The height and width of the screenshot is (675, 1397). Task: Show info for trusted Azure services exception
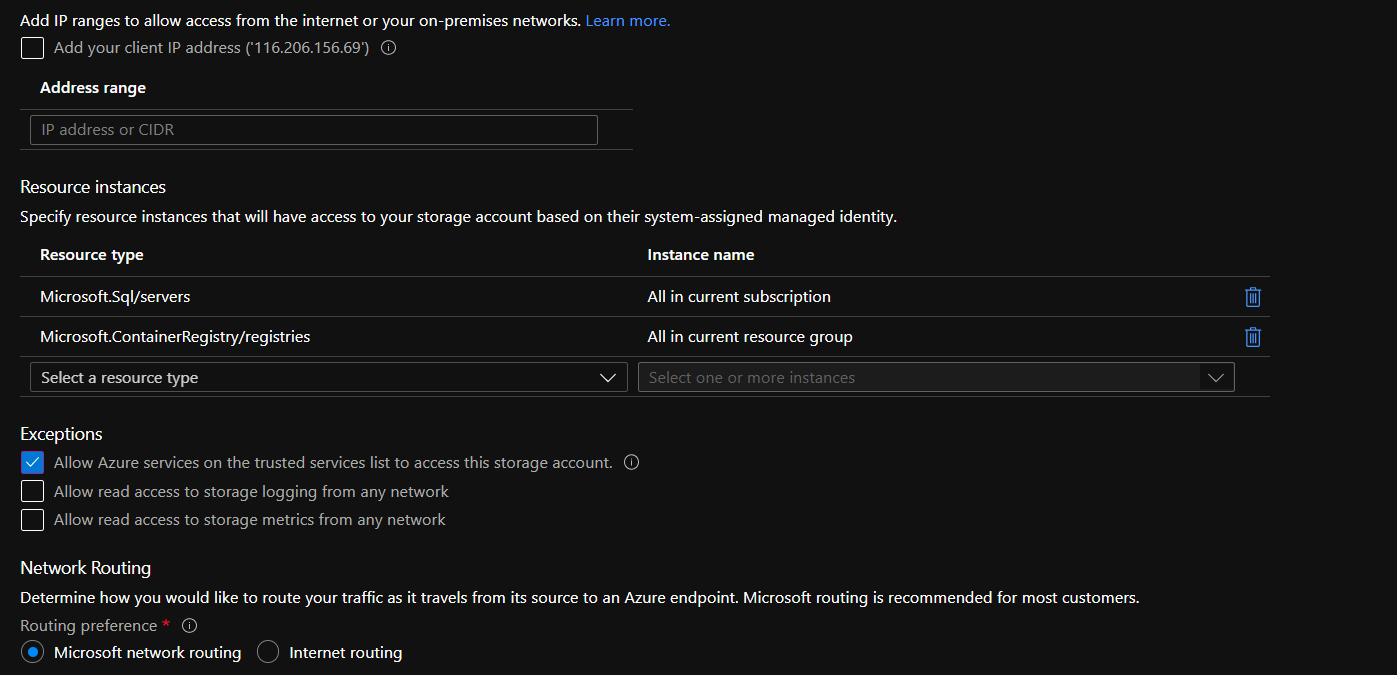tap(631, 462)
